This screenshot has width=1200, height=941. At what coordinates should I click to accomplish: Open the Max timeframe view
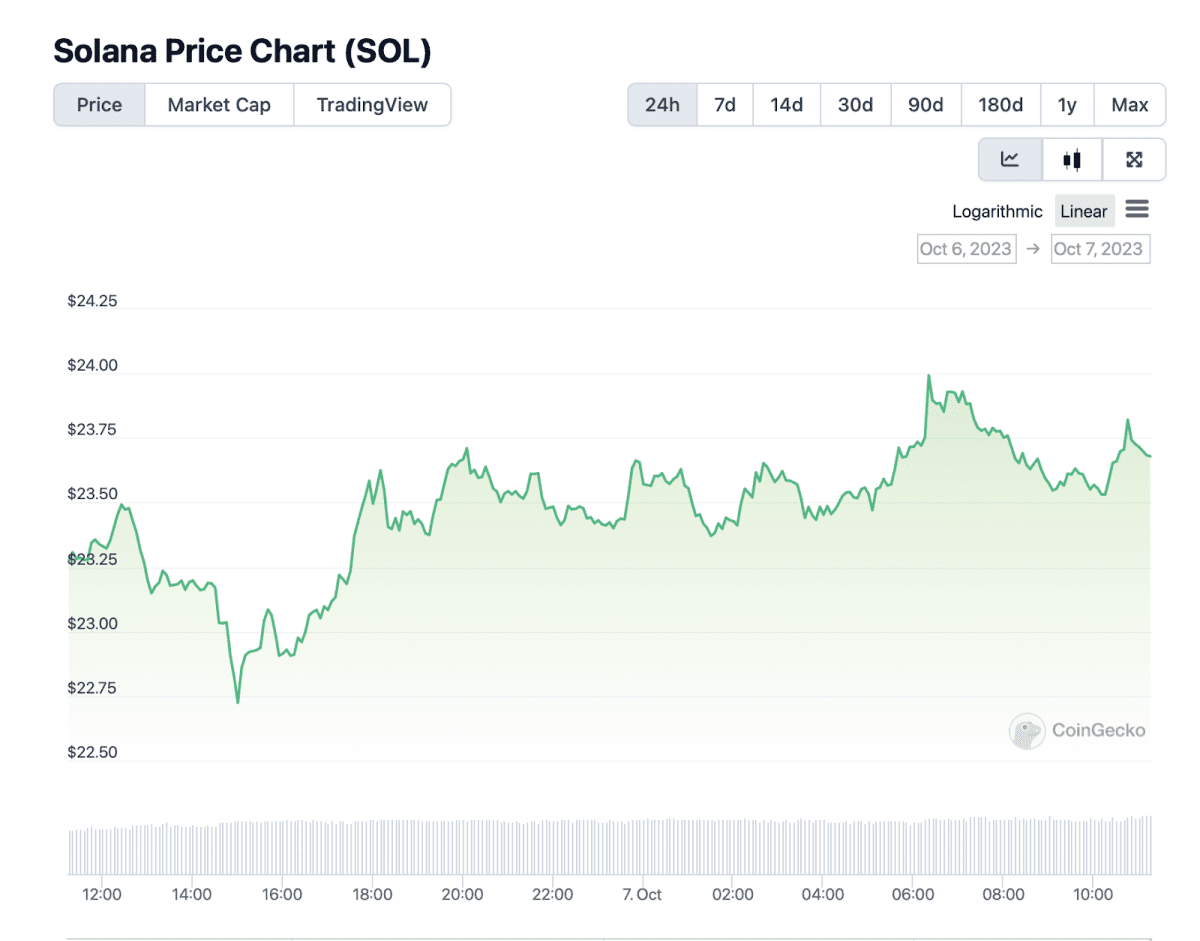[1130, 104]
